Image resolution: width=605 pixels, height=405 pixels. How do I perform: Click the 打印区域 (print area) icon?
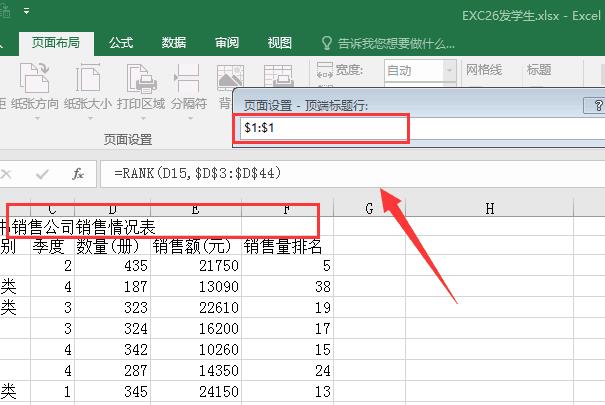point(141,88)
